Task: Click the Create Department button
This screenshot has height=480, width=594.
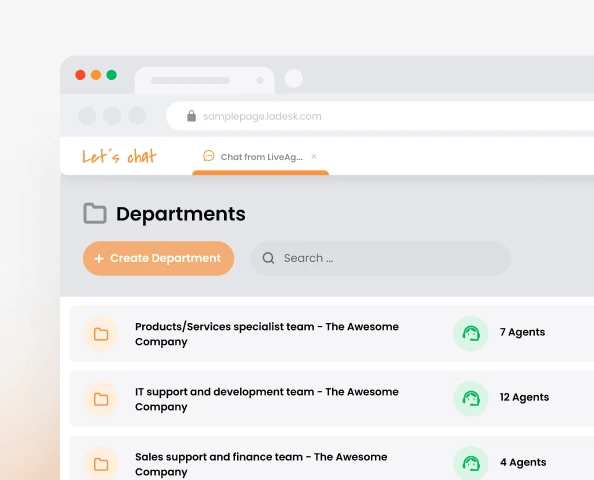Action: click(x=158, y=258)
